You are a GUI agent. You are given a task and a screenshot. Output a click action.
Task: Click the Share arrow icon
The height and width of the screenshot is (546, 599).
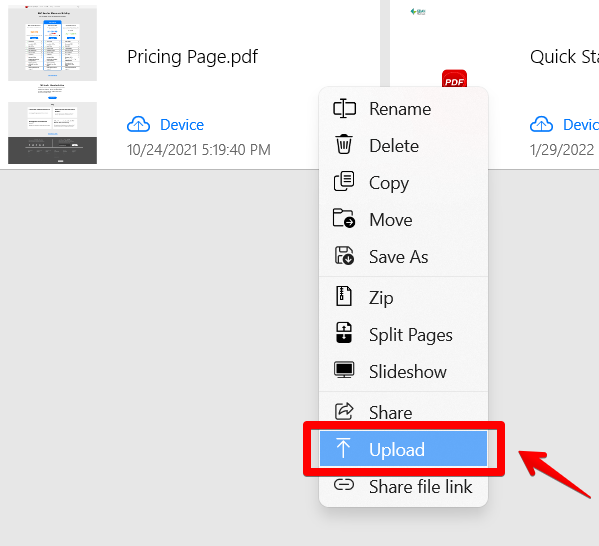(344, 411)
